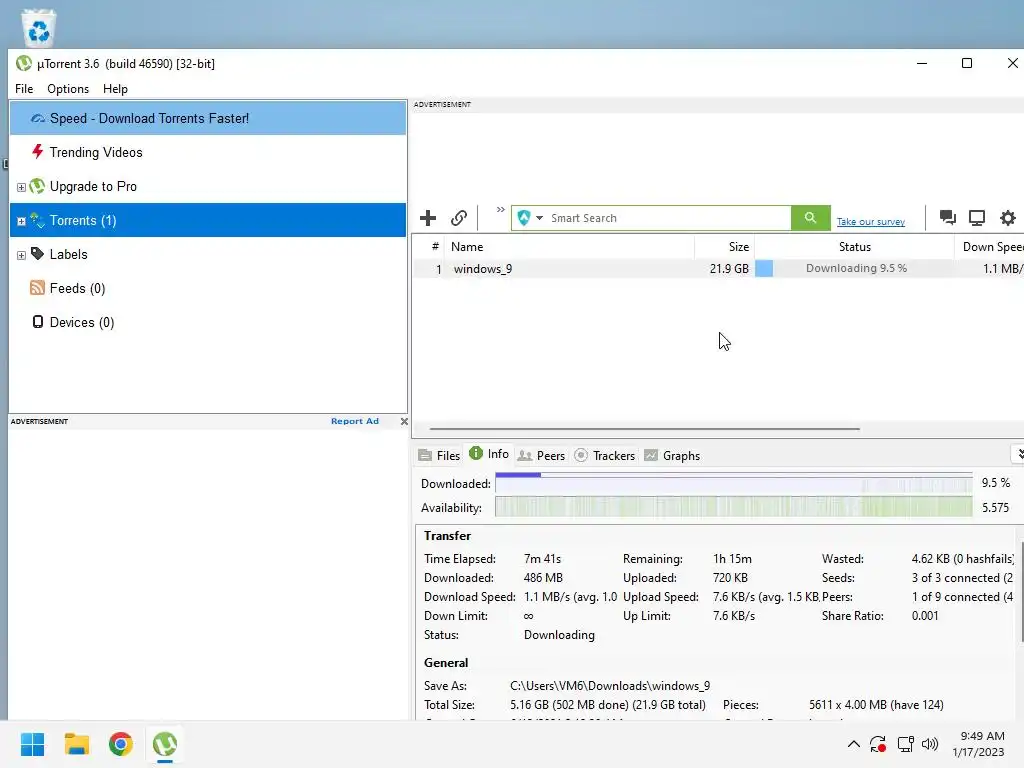Select Speed - Download Torrents Faster! item
Screen dimensions: 1024x768
tap(208, 118)
